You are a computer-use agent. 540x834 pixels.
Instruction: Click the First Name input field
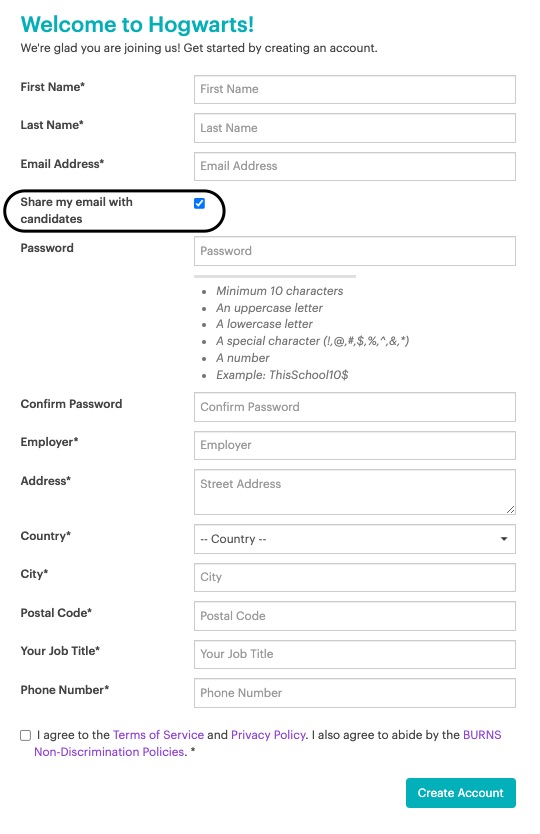354,89
